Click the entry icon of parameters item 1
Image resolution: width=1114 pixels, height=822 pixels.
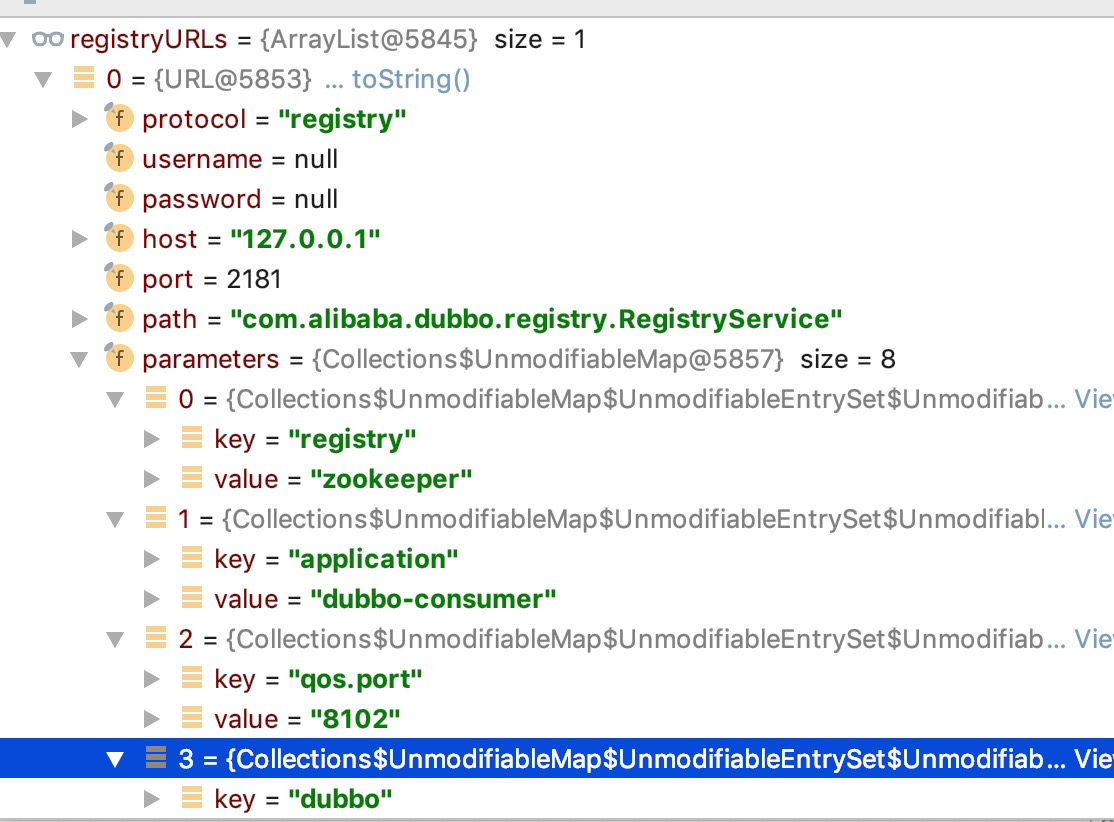pyautogui.click(x=156, y=518)
